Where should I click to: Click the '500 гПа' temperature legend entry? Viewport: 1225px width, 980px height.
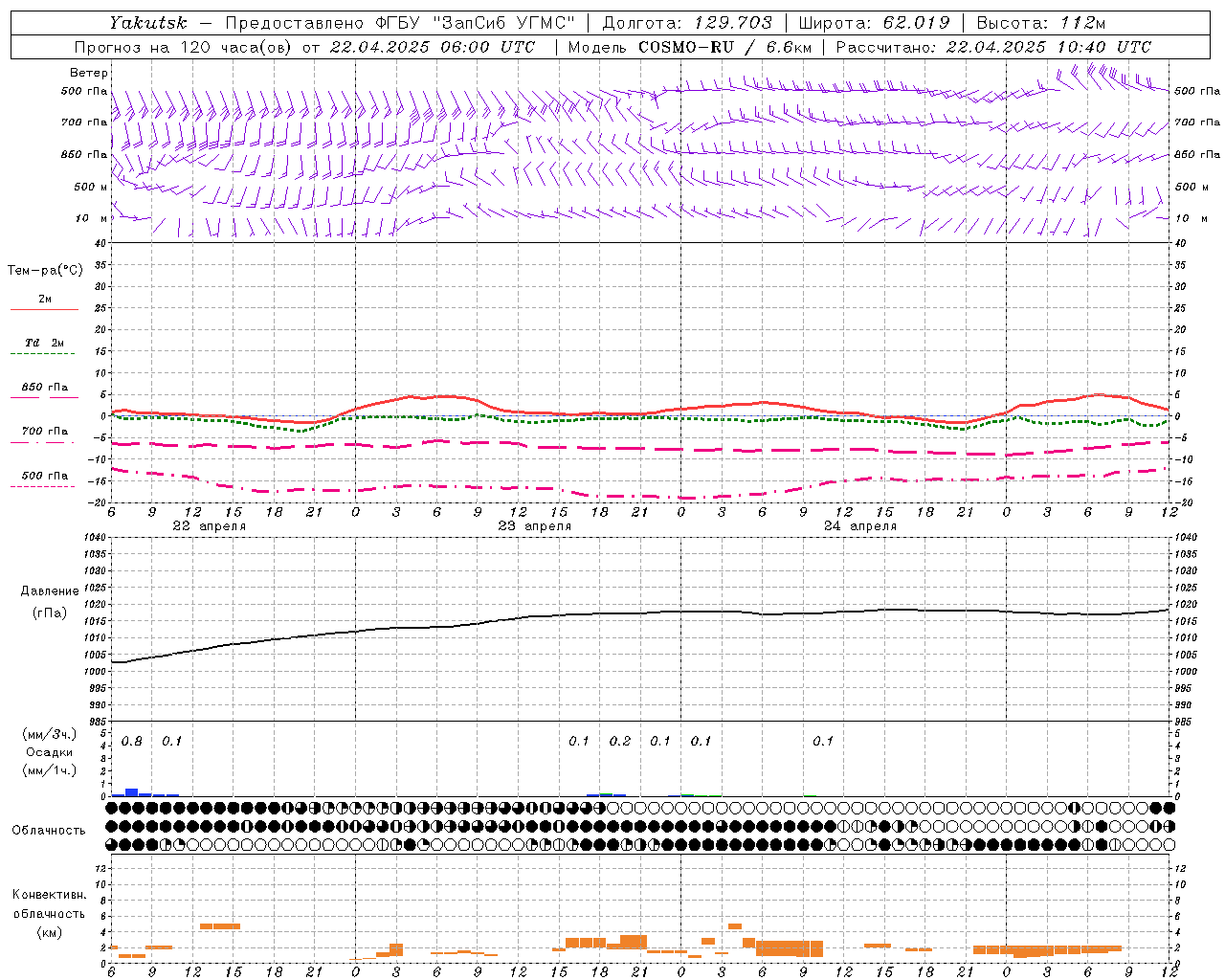coord(45,476)
